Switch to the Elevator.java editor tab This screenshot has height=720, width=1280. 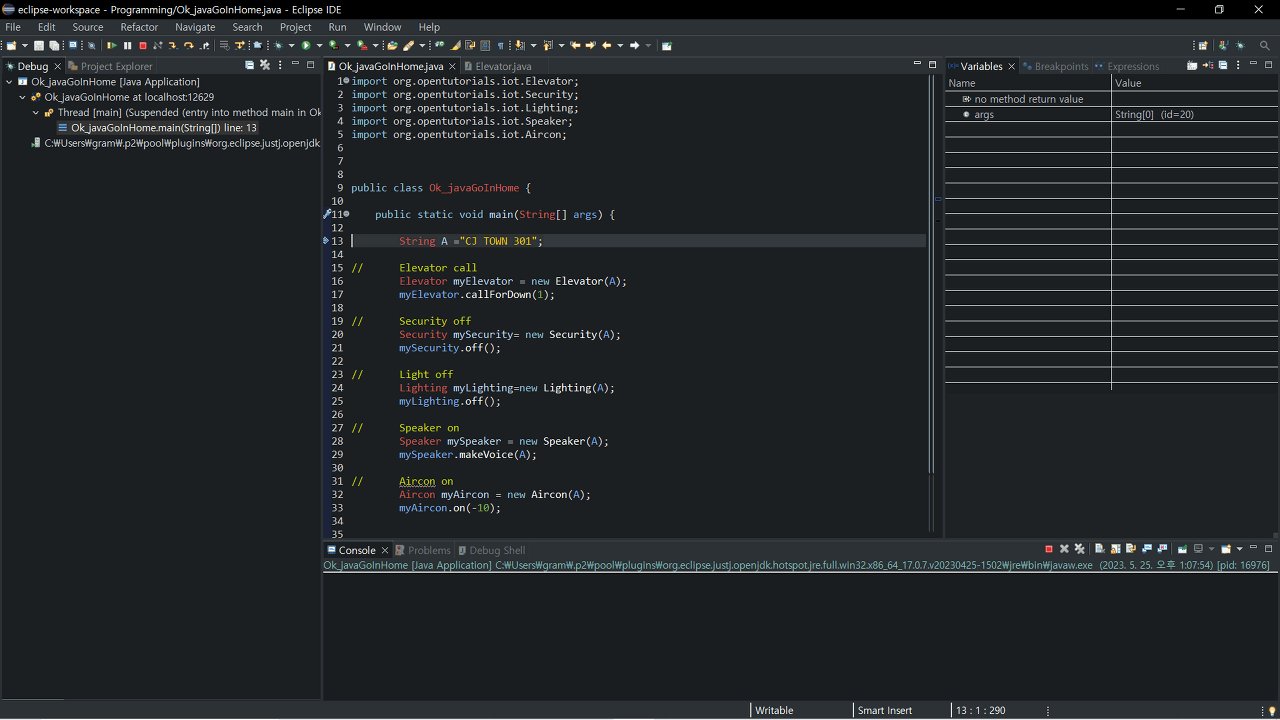click(503, 66)
